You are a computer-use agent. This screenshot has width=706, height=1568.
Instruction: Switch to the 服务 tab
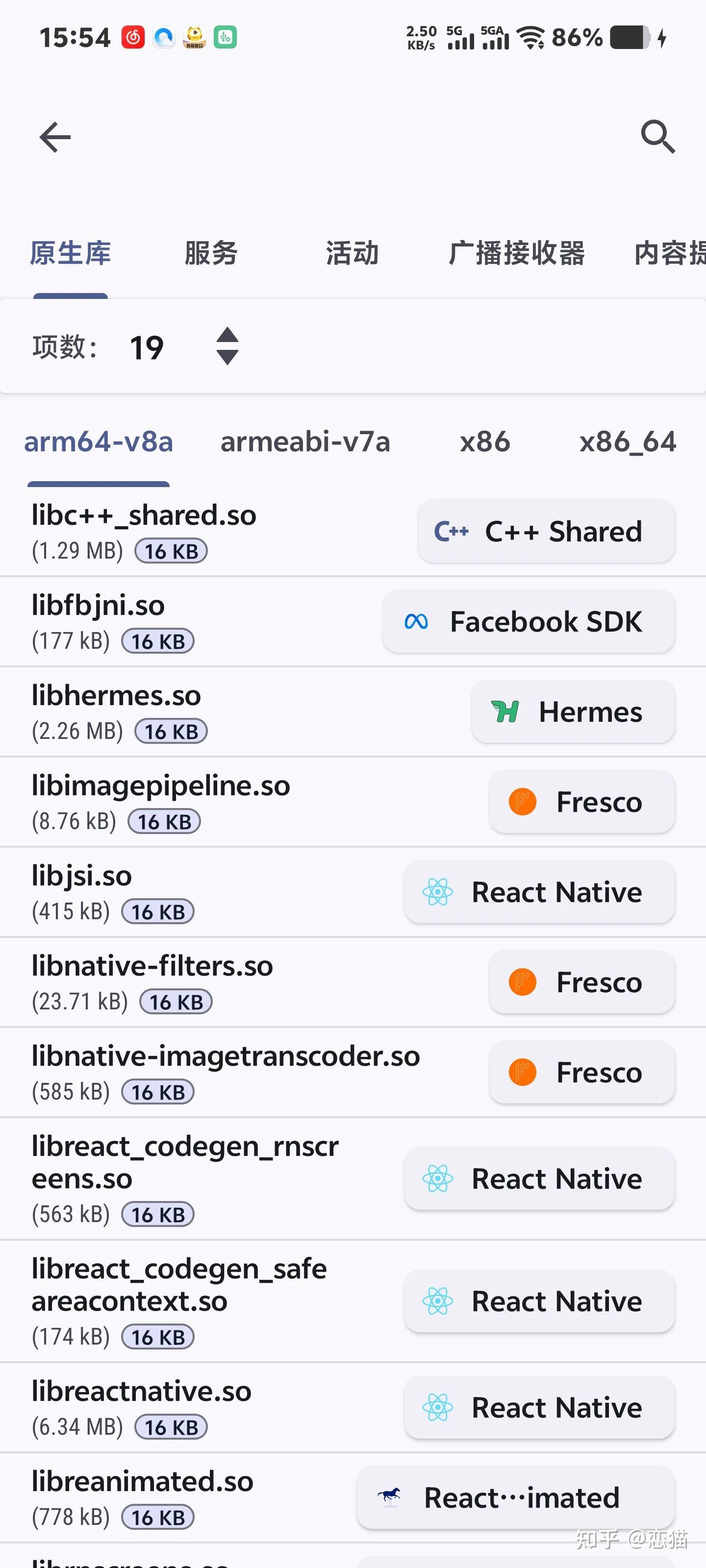pos(211,253)
